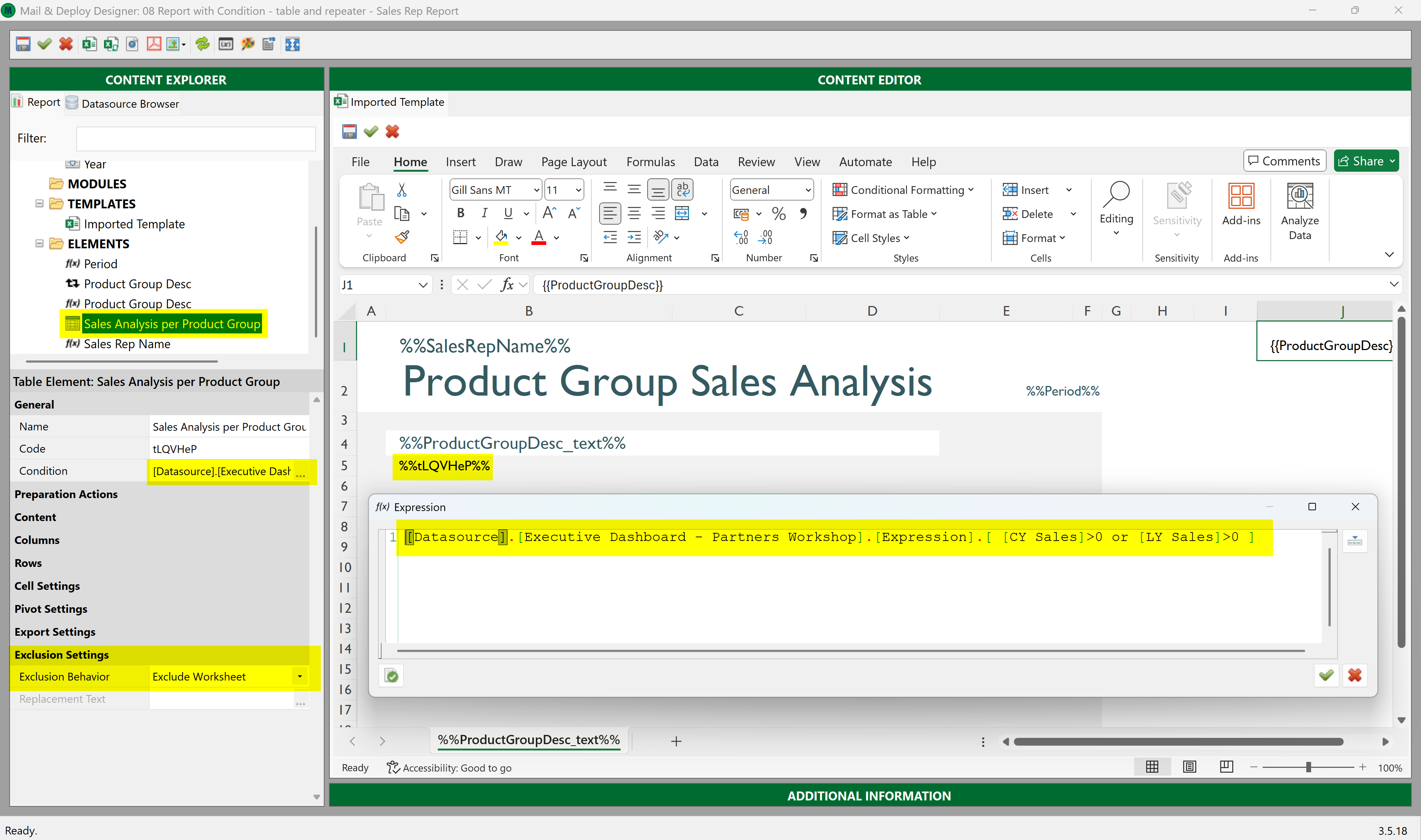Save template in Content Editor toolbar

pos(349,131)
